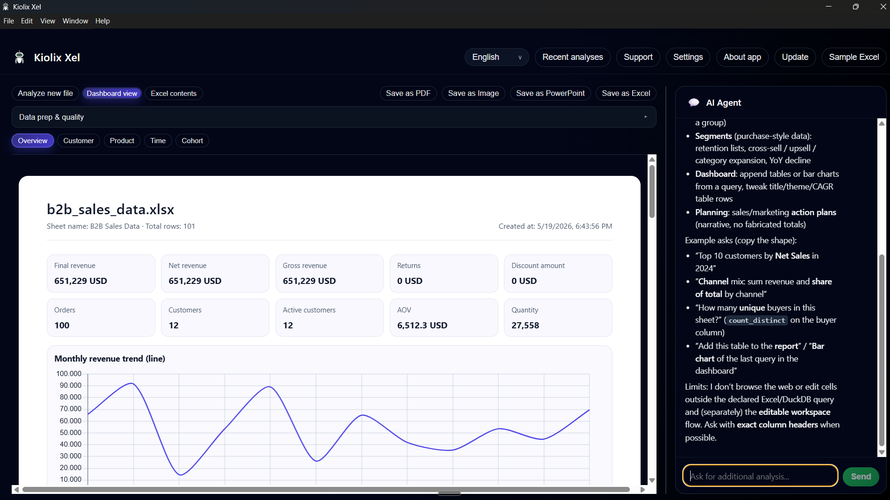The image size is (890, 500).
Task: Select the Overview pill tab
Action: point(33,141)
